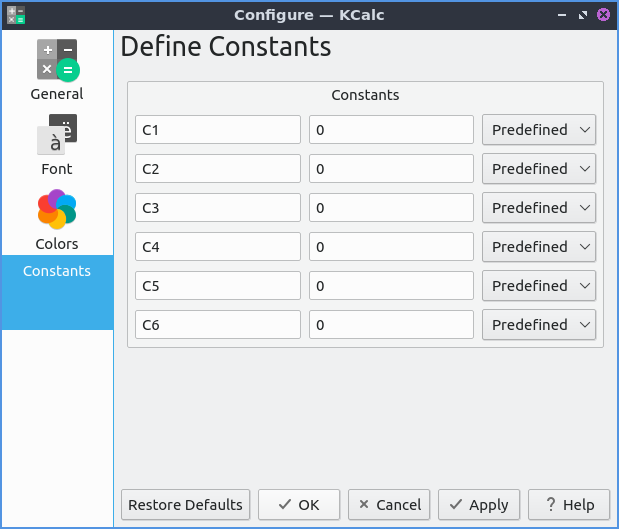The height and width of the screenshot is (529, 619).
Task: Select the Constants sidebar page
Action: click(57, 271)
